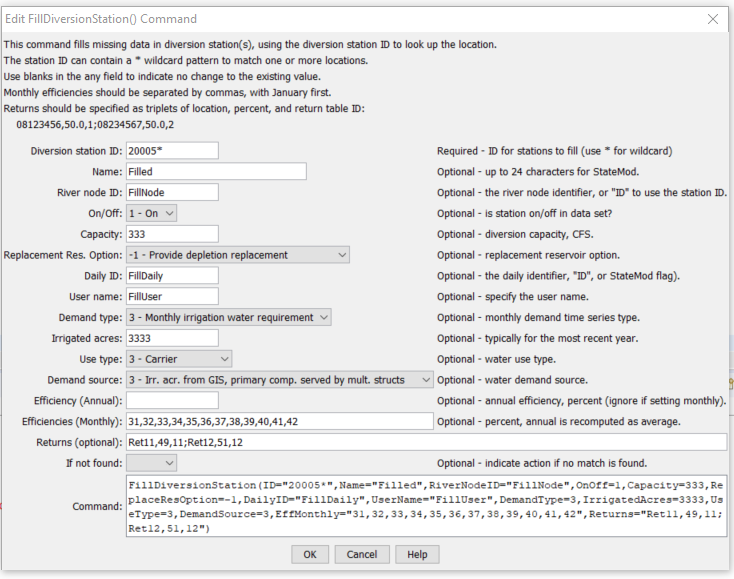Click the 'Diversion station ID:' label
Viewport: 734px width, 579px height.
[76, 151]
